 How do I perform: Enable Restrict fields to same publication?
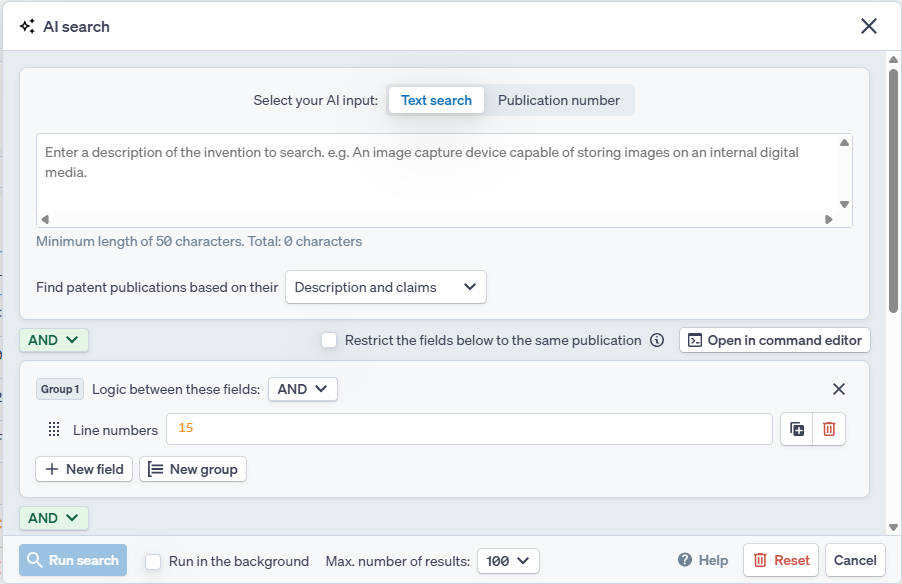329,340
